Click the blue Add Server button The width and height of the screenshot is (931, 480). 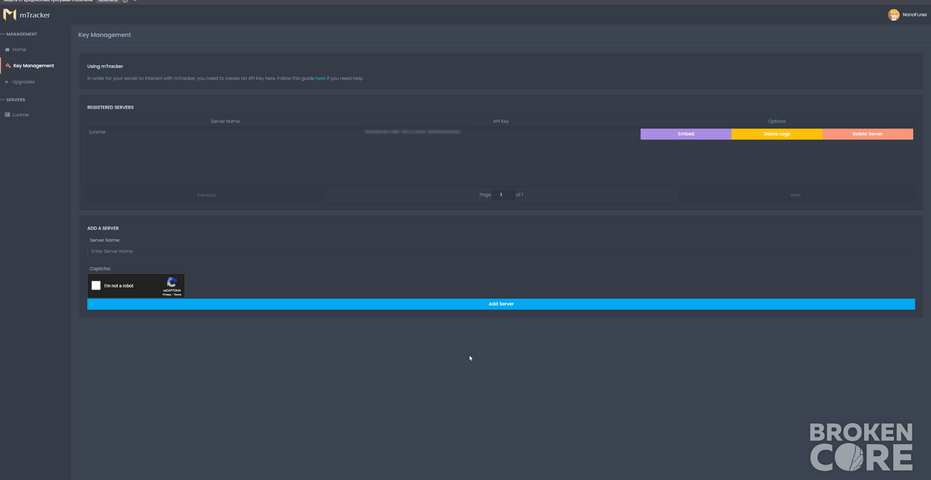pyautogui.click(x=501, y=304)
